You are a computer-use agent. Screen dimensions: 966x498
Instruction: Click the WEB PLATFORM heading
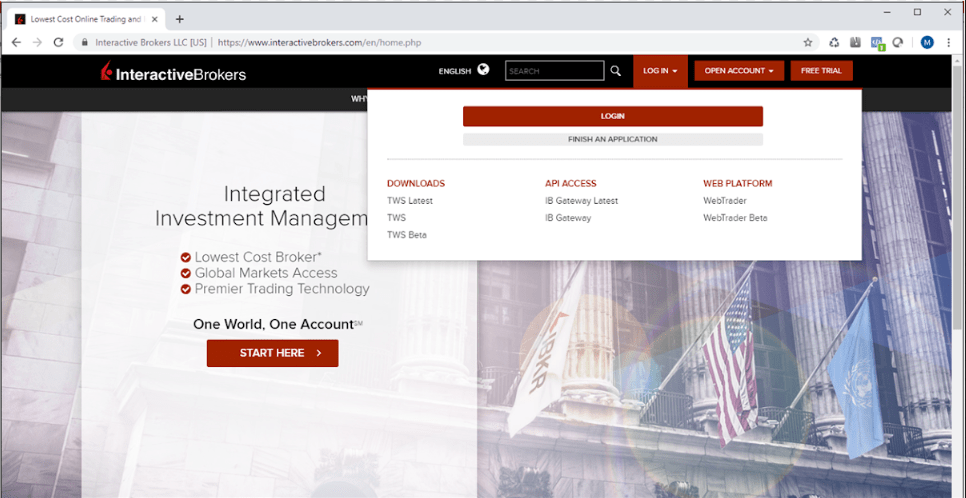737,184
